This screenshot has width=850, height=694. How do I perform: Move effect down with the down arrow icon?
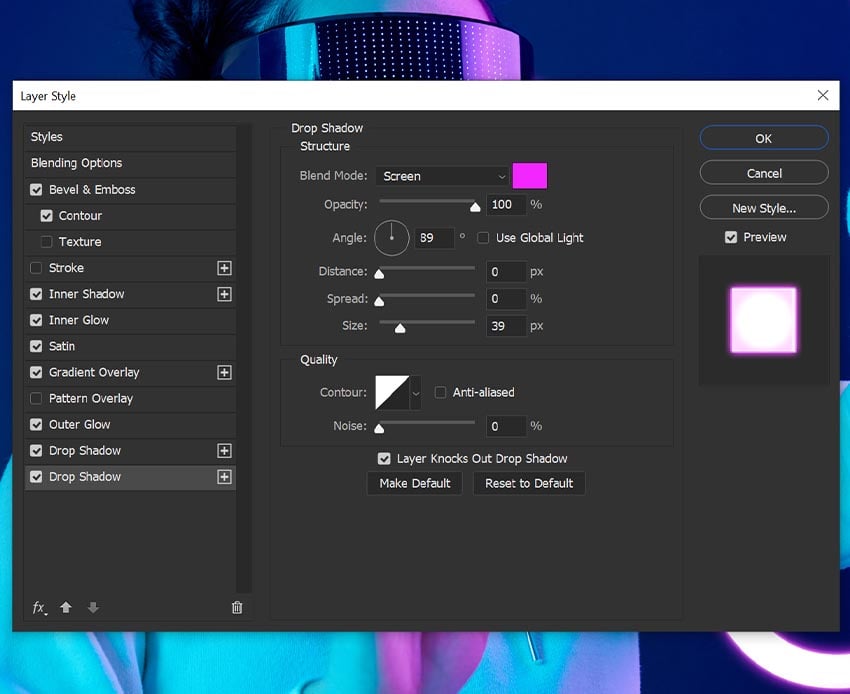[93, 607]
